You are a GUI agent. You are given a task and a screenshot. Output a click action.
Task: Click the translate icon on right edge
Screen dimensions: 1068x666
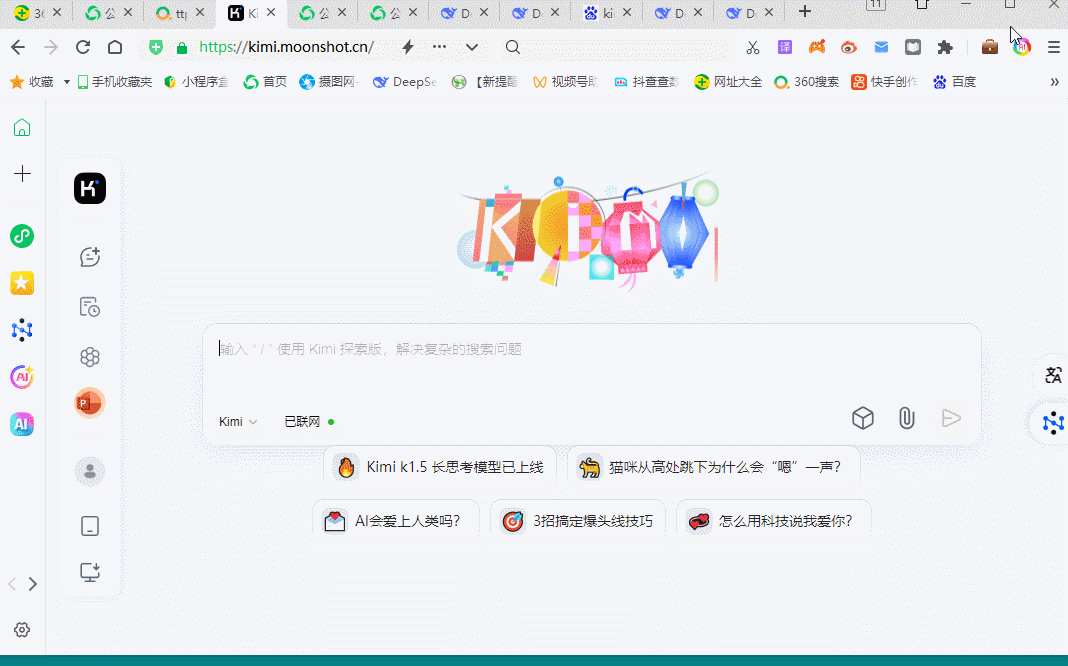[1053, 375]
